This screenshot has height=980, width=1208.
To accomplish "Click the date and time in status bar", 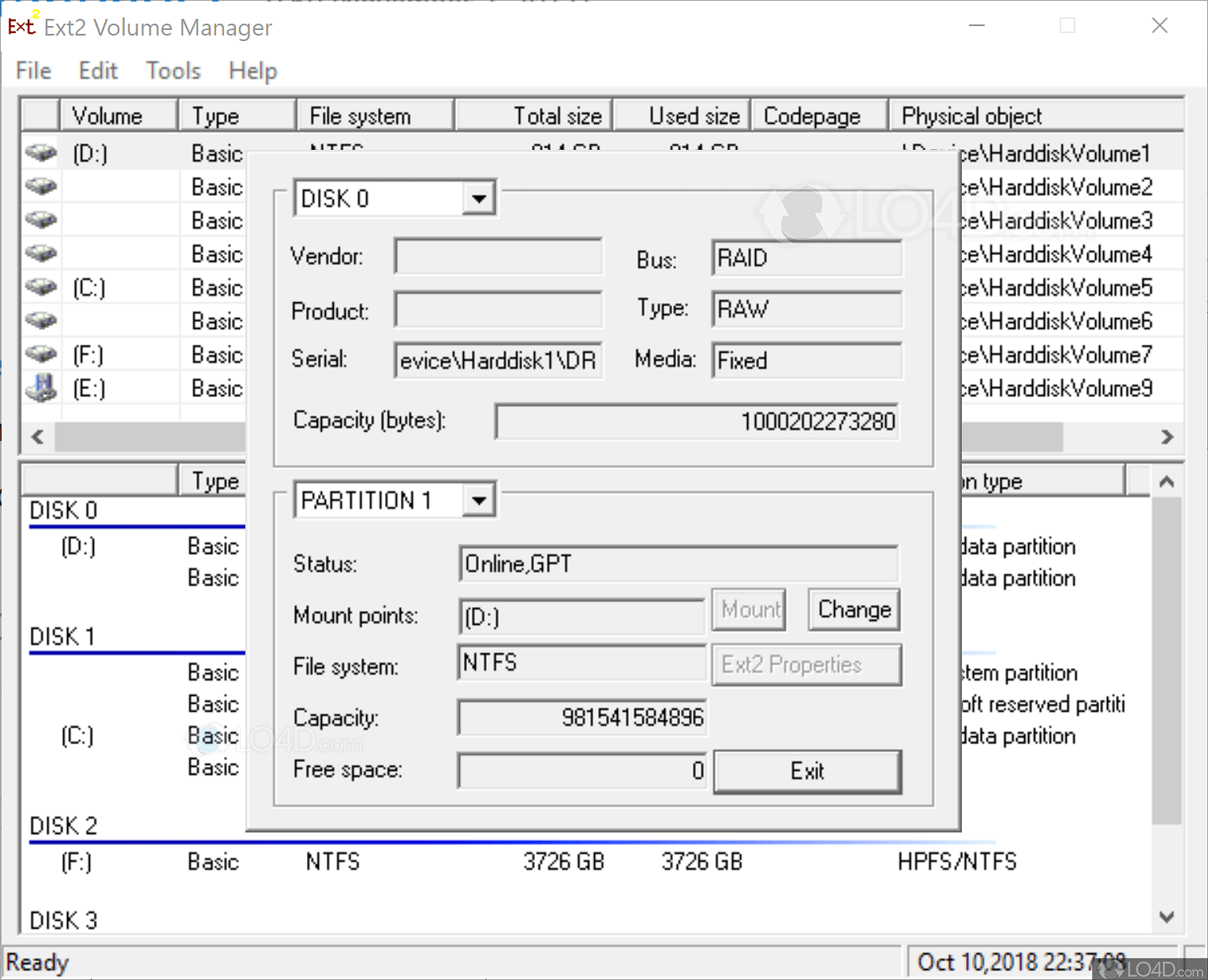I will tap(1022, 963).
